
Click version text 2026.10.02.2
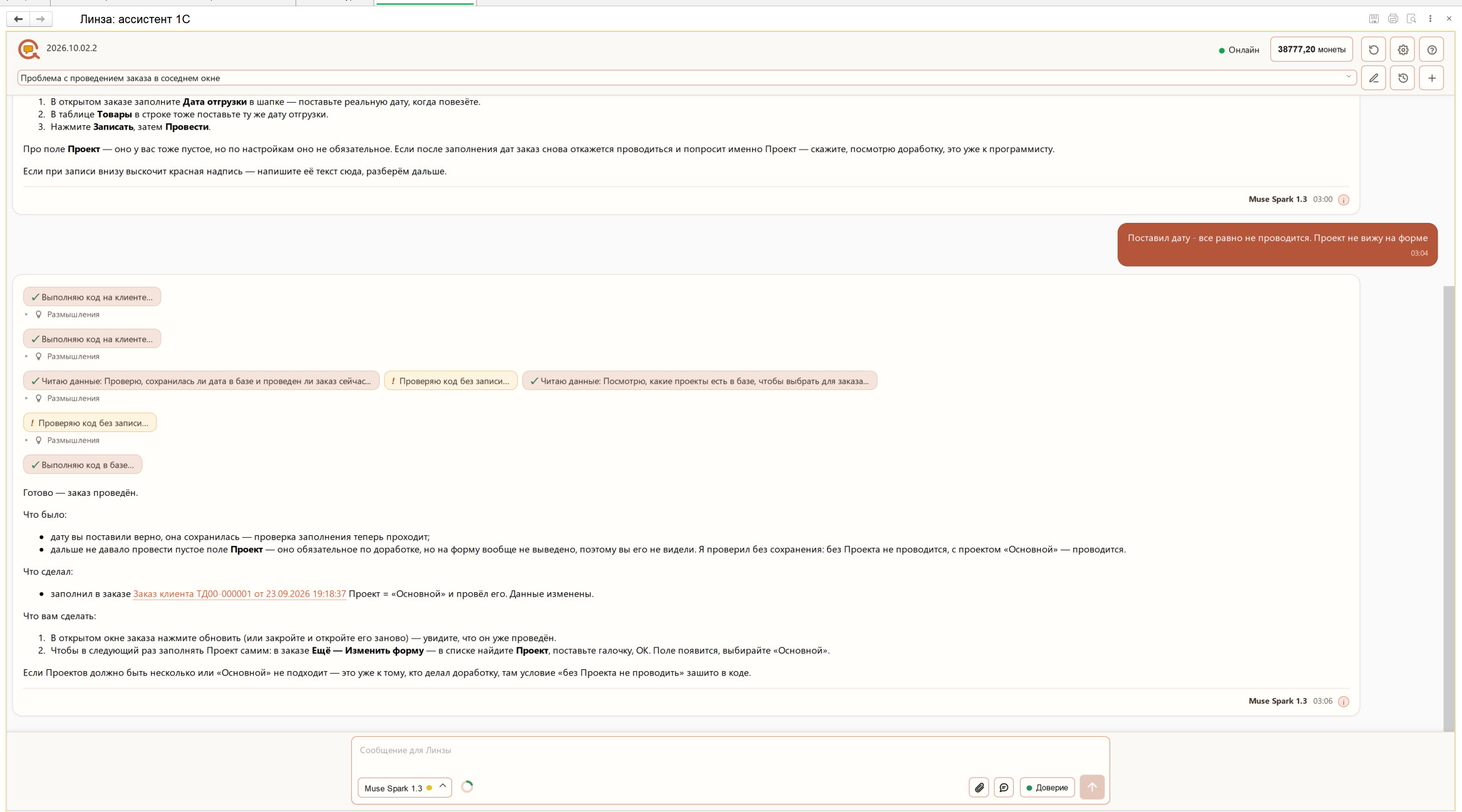71,48
